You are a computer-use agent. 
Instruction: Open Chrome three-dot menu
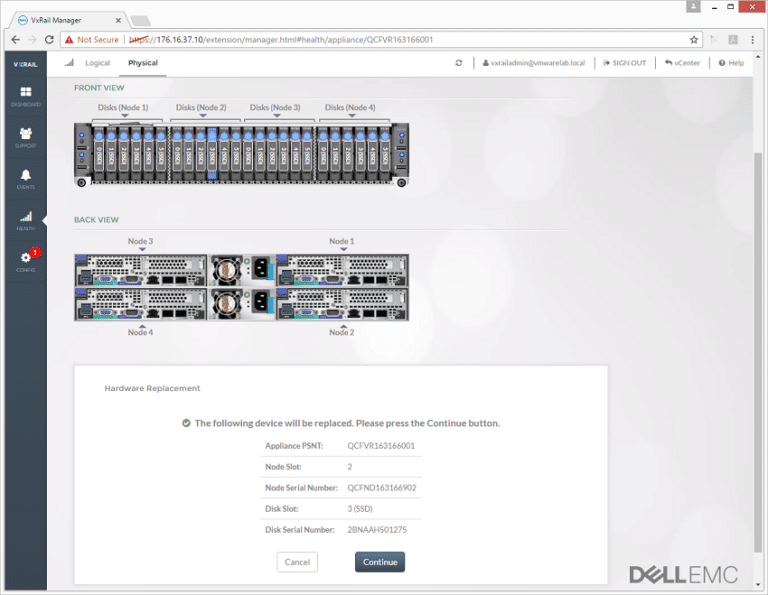click(753, 40)
